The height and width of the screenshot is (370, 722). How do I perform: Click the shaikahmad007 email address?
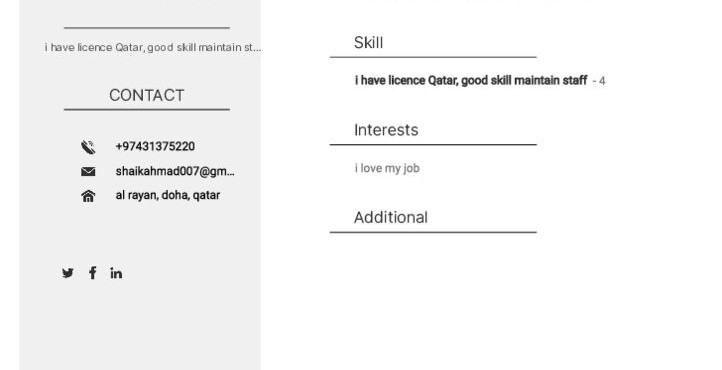[175, 171]
